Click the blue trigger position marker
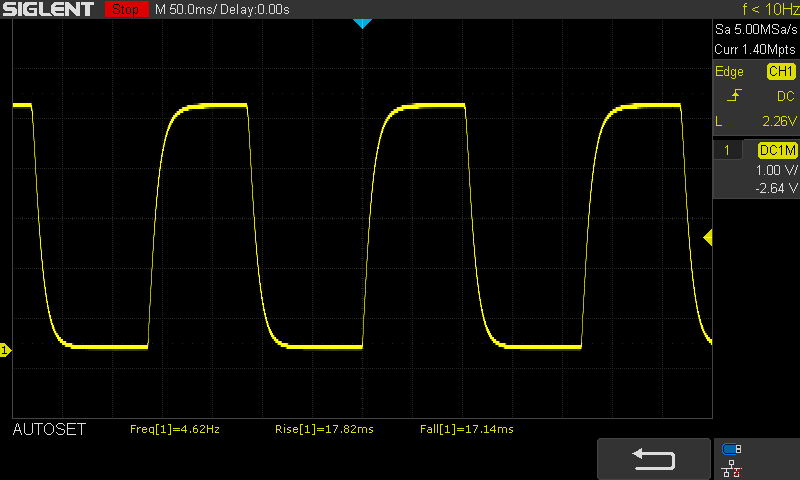 (x=362, y=23)
